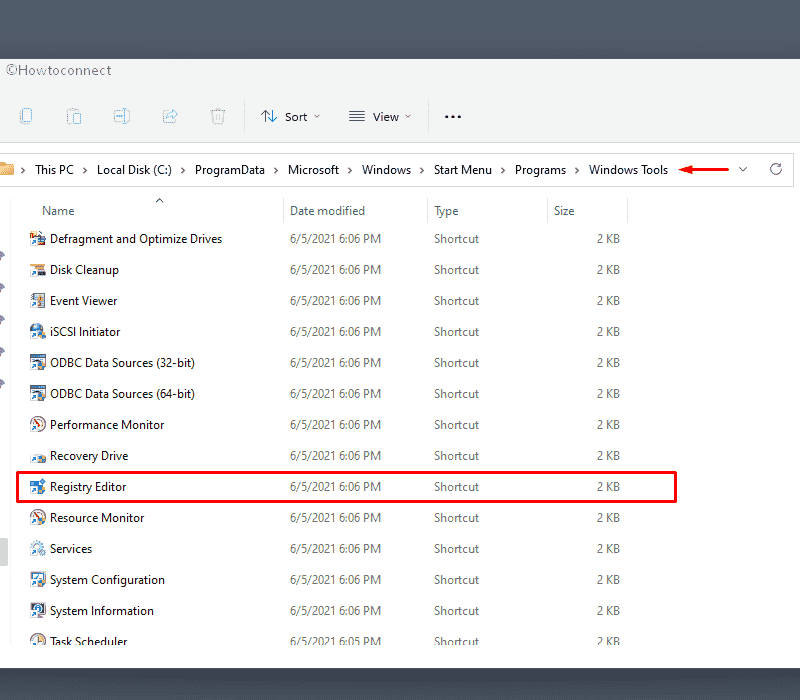
Task: Select Services file name
Action: click(x=71, y=549)
